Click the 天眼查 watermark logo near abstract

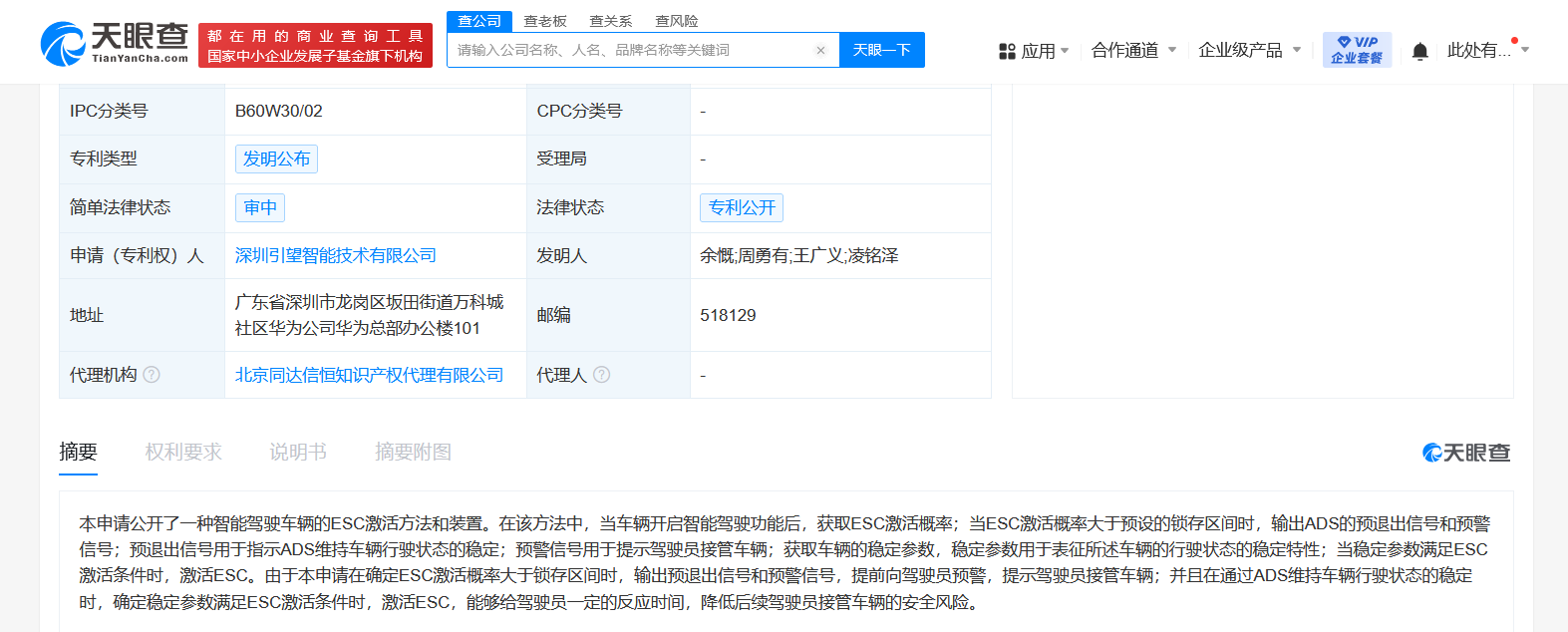tap(1465, 453)
